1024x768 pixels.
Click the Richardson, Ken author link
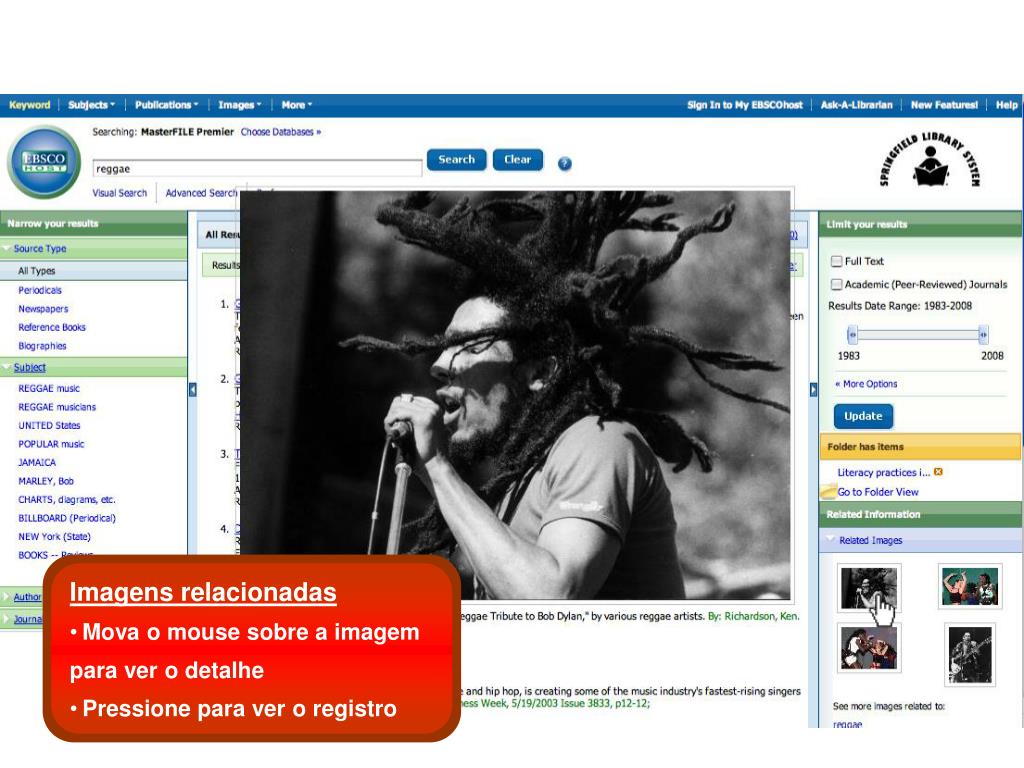(x=761, y=616)
